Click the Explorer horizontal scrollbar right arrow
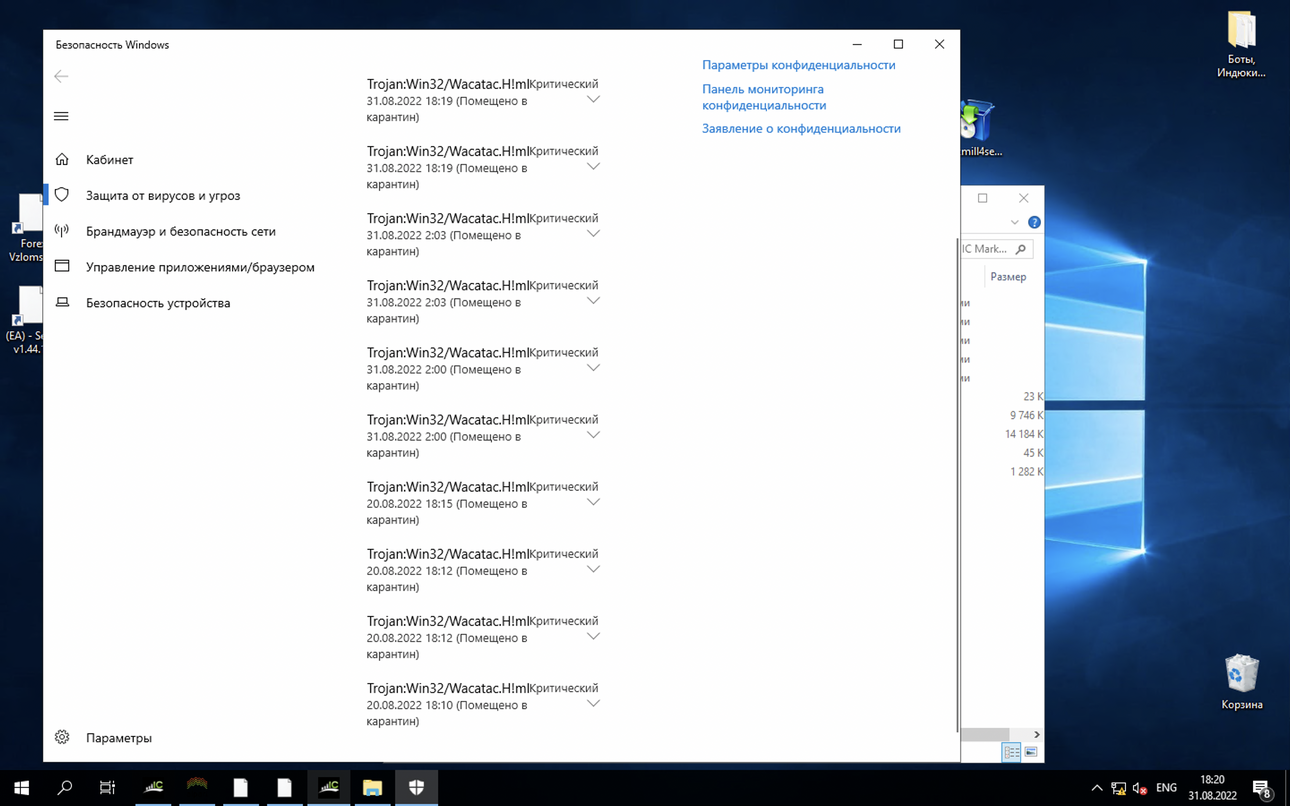This screenshot has height=806, width=1290. click(x=1036, y=735)
